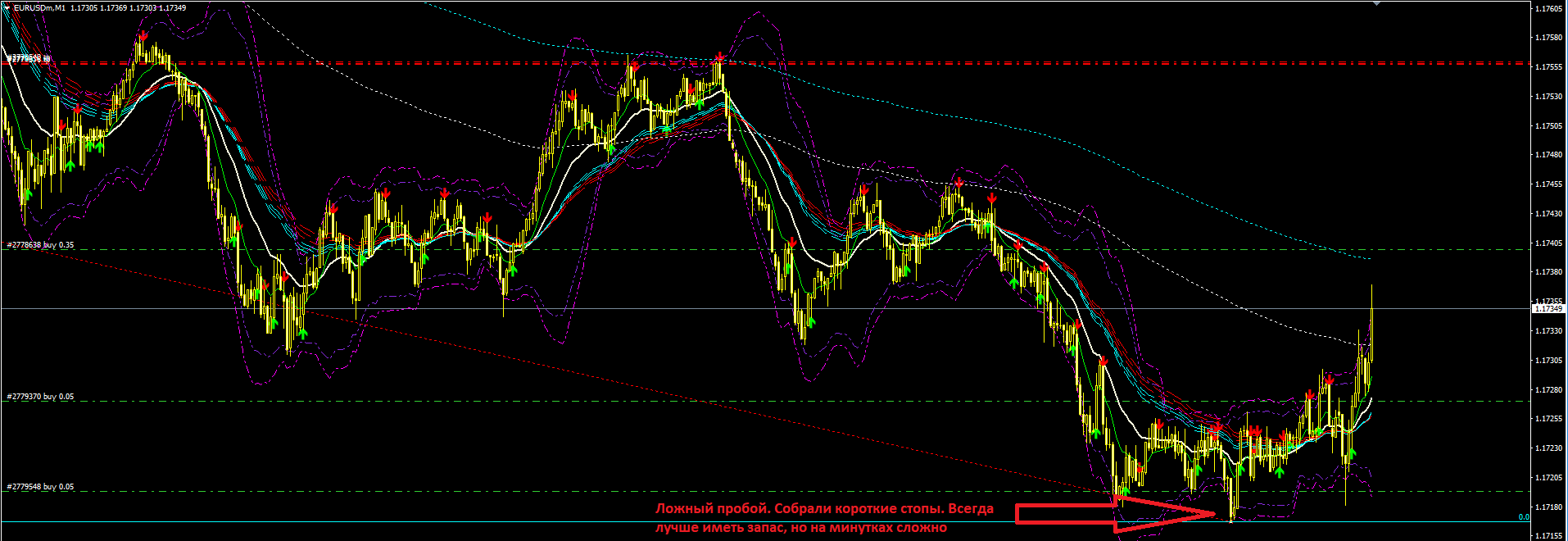
Task: Click price scale value 1.17405
Action: point(1550,243)
